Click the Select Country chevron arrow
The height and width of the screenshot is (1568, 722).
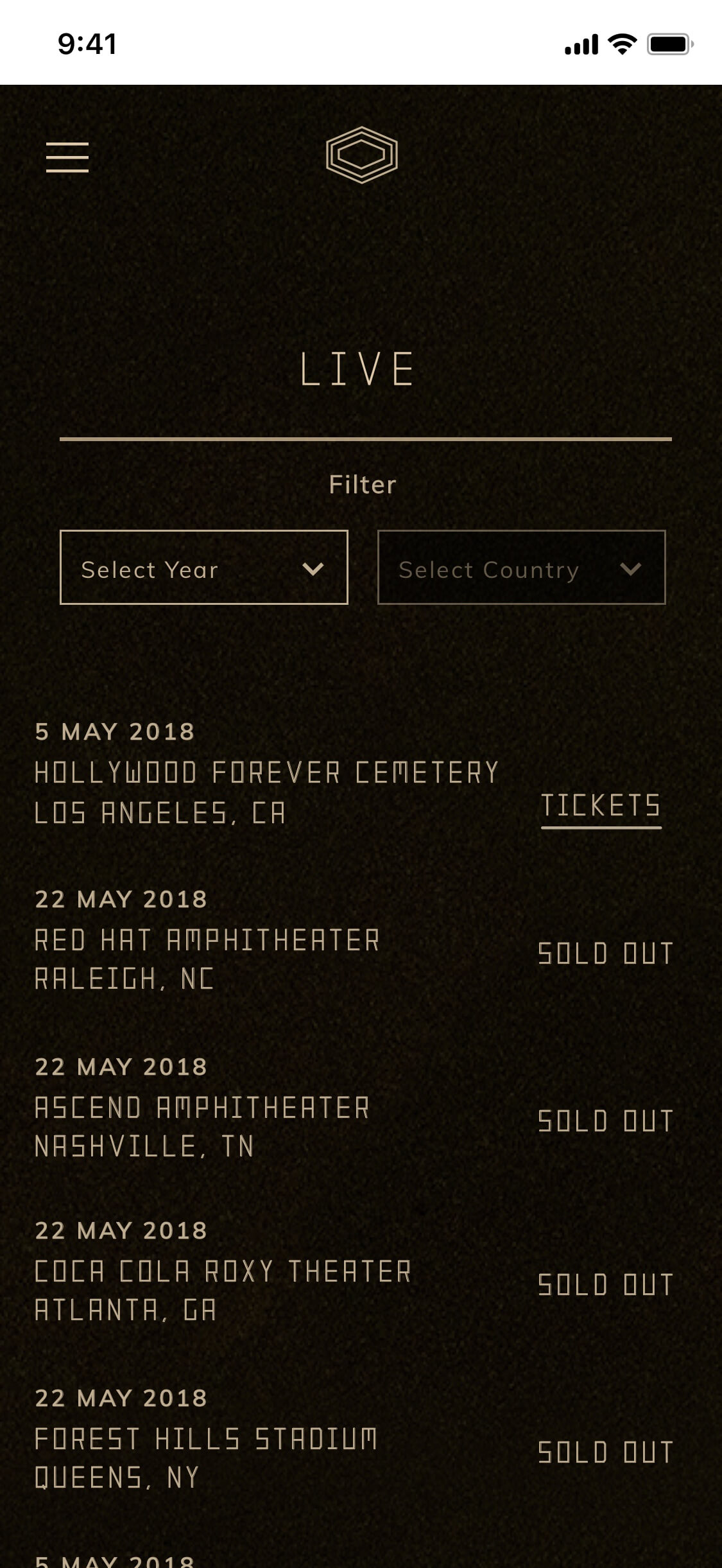pyautogui.click(x=631, y=569)
